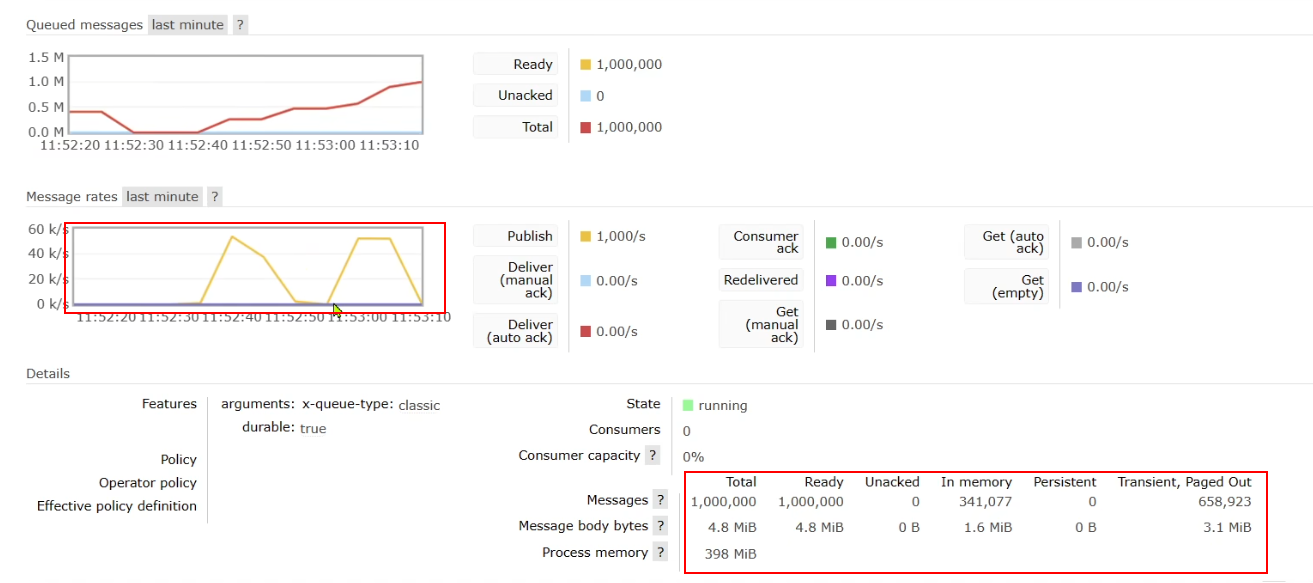Click the Publish rate legend label
This screenshot has height=583, width=1313.
click(515, 236)
